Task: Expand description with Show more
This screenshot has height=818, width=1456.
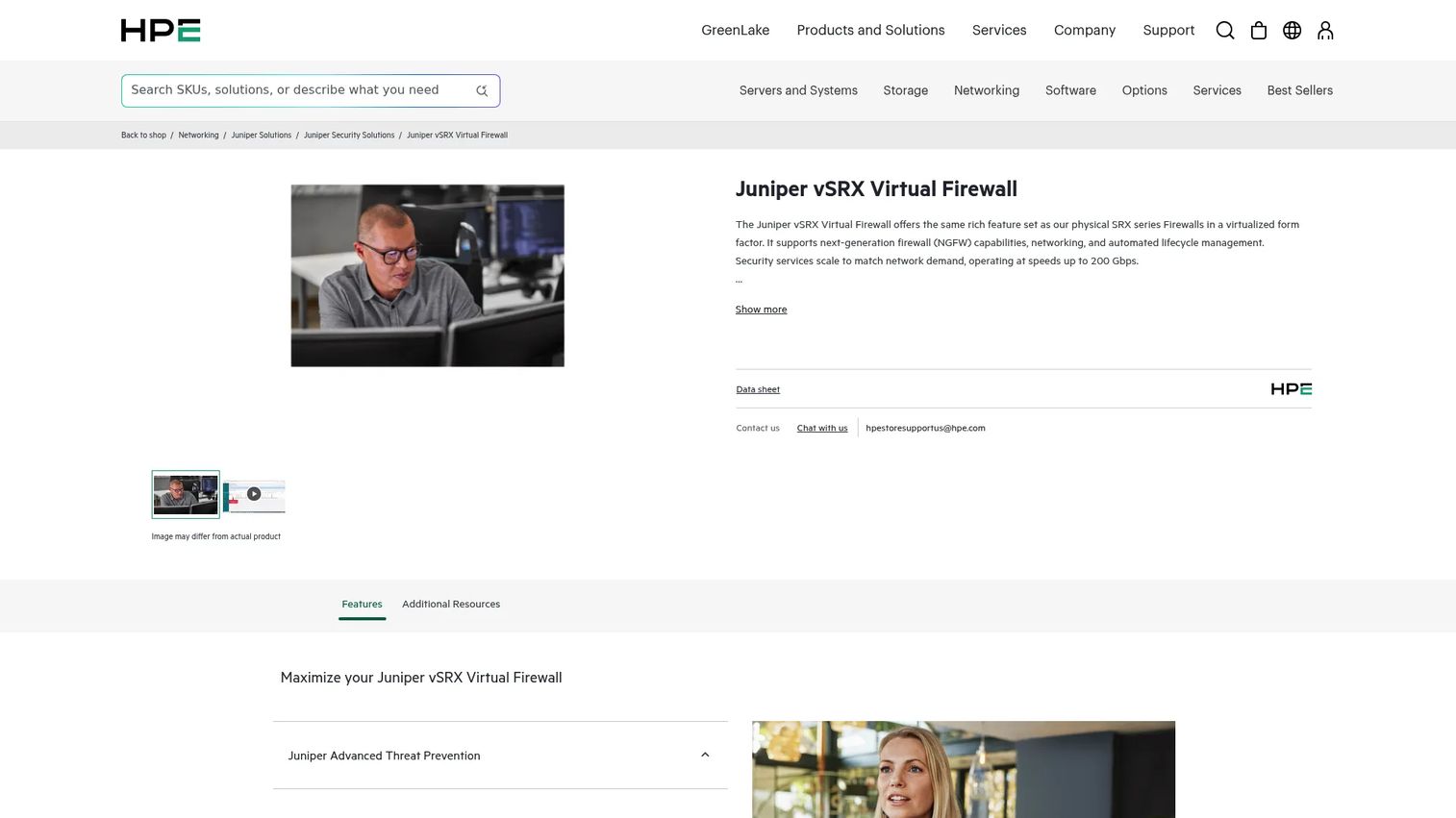Action: pyautogui.click(x=761, y=310)
